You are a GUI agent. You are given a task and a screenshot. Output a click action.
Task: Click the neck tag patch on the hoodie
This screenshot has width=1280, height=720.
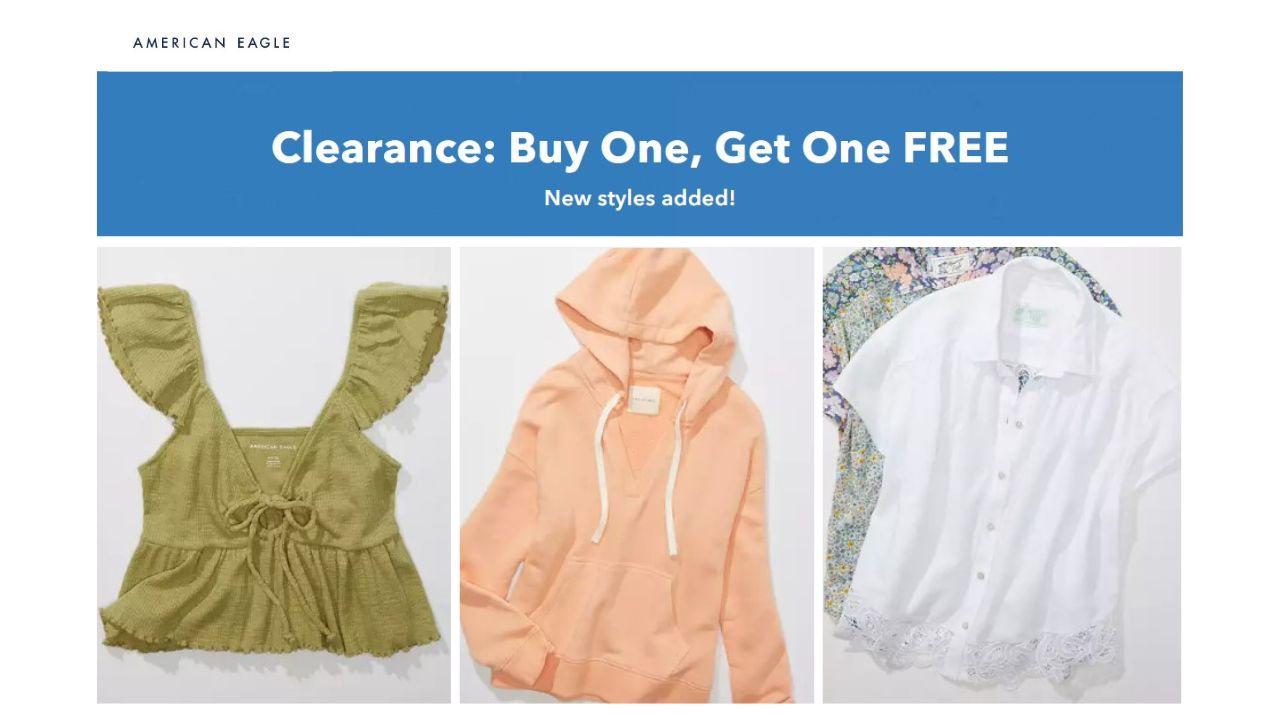point(645,401)
